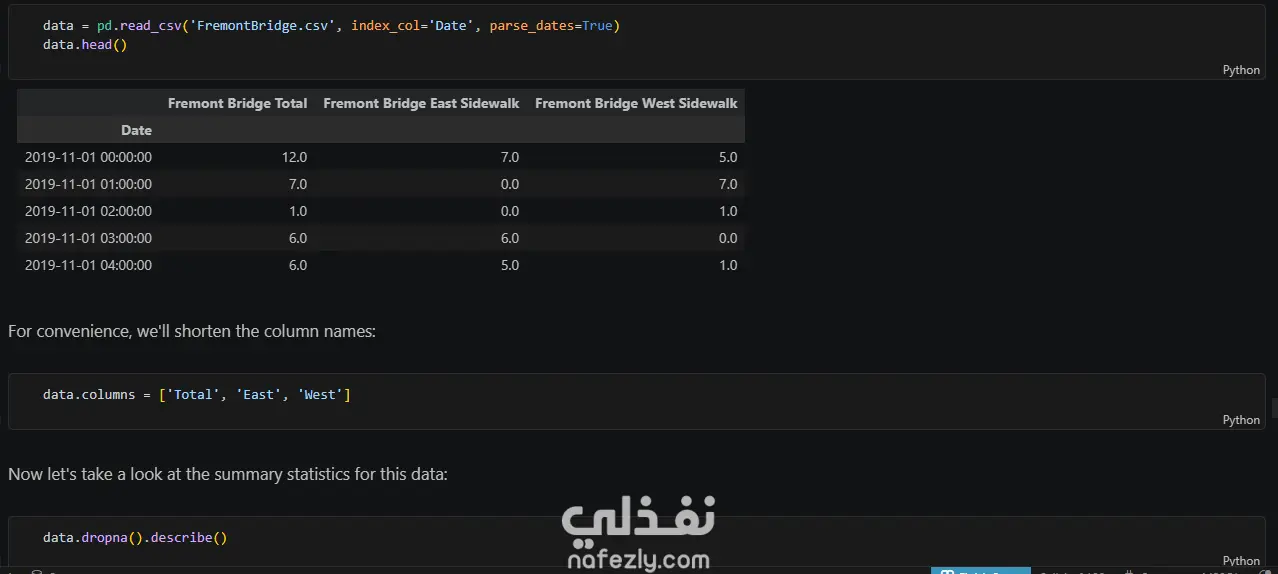
Task: Select the 2019-11-01 02:00:00 row label
Action: [88, 211]
